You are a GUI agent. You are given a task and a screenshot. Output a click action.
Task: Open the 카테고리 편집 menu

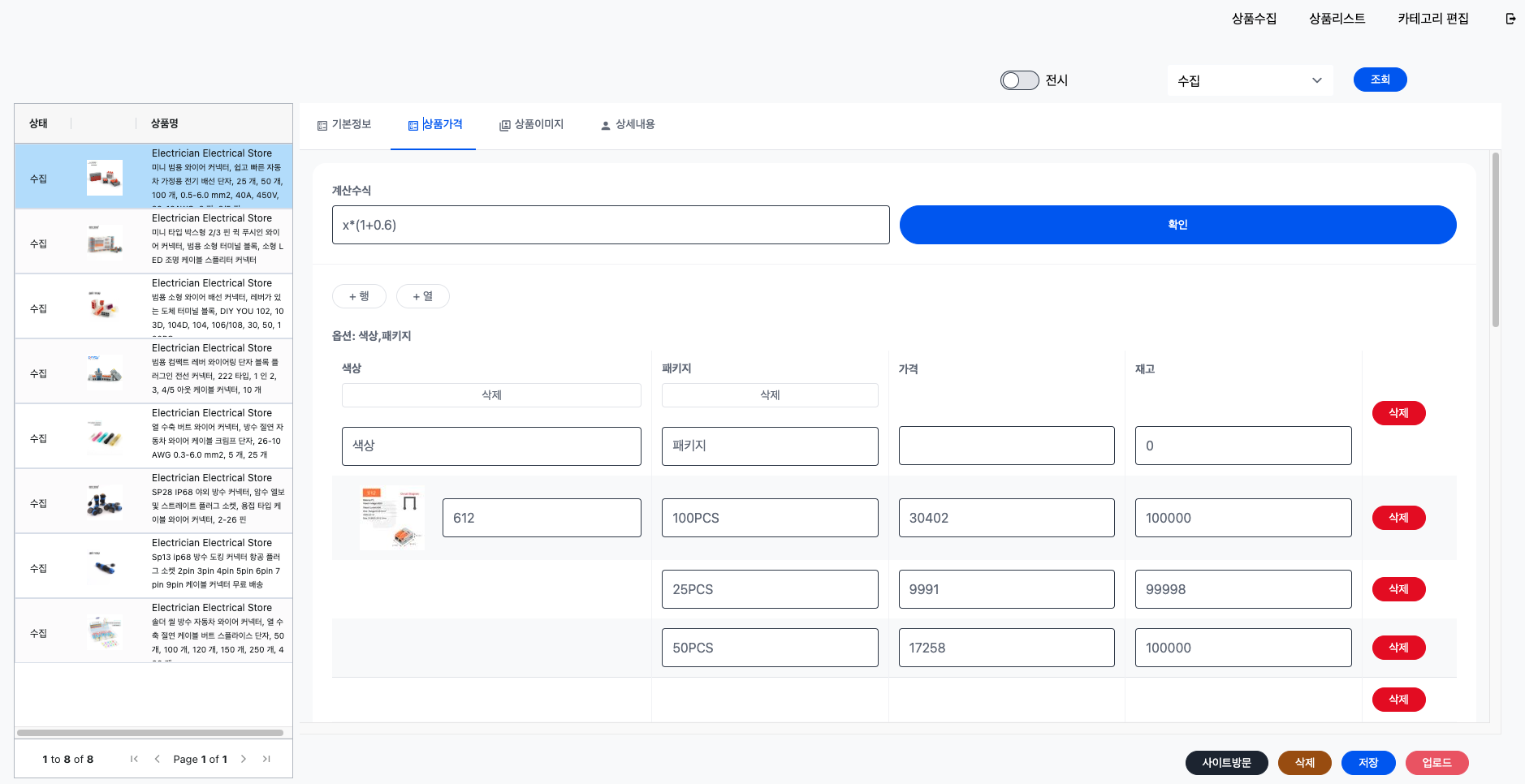(1432, 19)
